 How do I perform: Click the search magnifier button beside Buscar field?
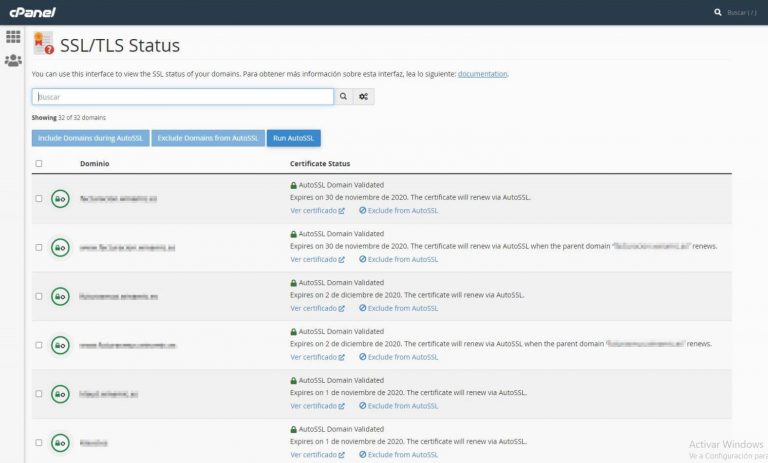click(x=343, y=97)
